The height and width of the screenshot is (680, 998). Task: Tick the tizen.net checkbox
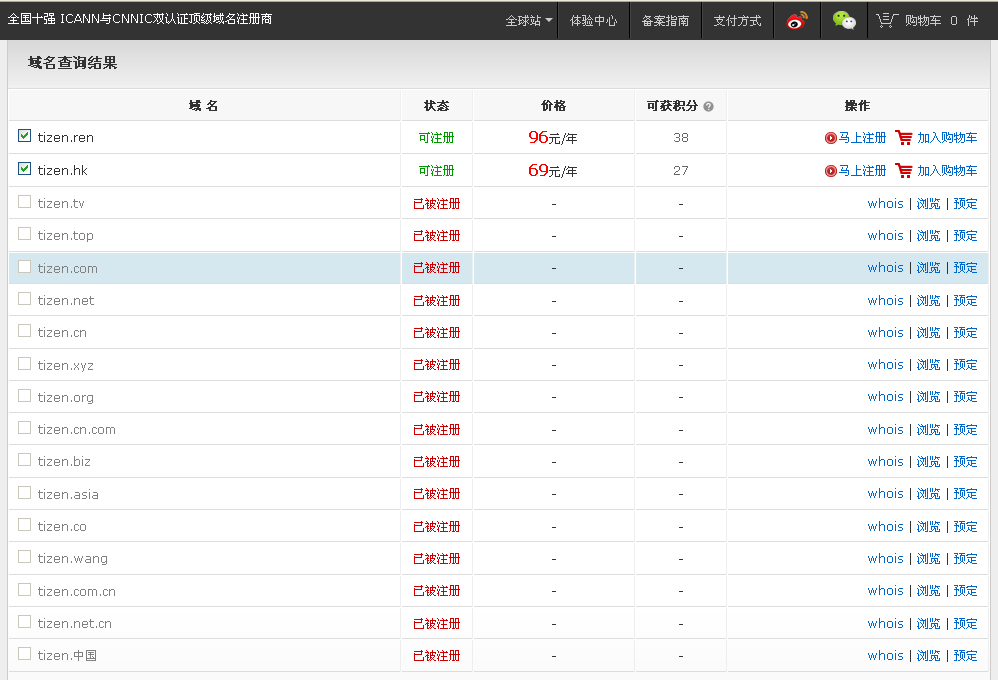coord(24,299)
